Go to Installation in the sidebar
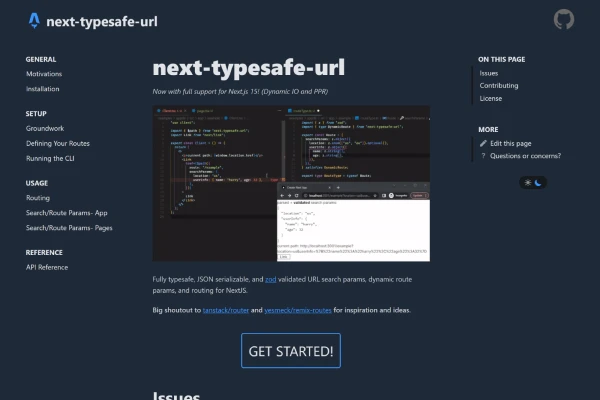 tap(43, 89)
